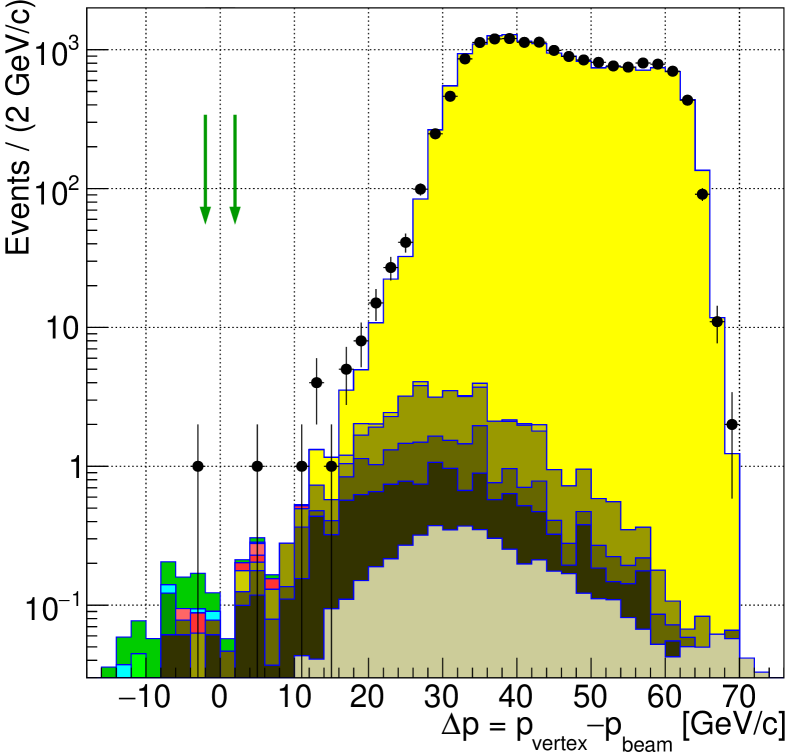
Task: Select the x-axis tick label '0'
Action: coord(220,697)
